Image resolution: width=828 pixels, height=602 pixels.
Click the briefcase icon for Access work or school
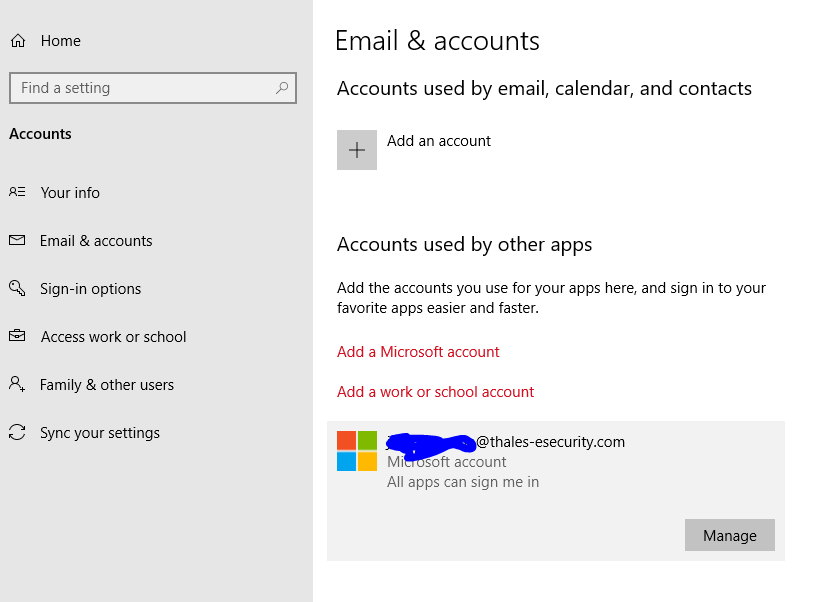pyautogui.click(x=17, y=335)
